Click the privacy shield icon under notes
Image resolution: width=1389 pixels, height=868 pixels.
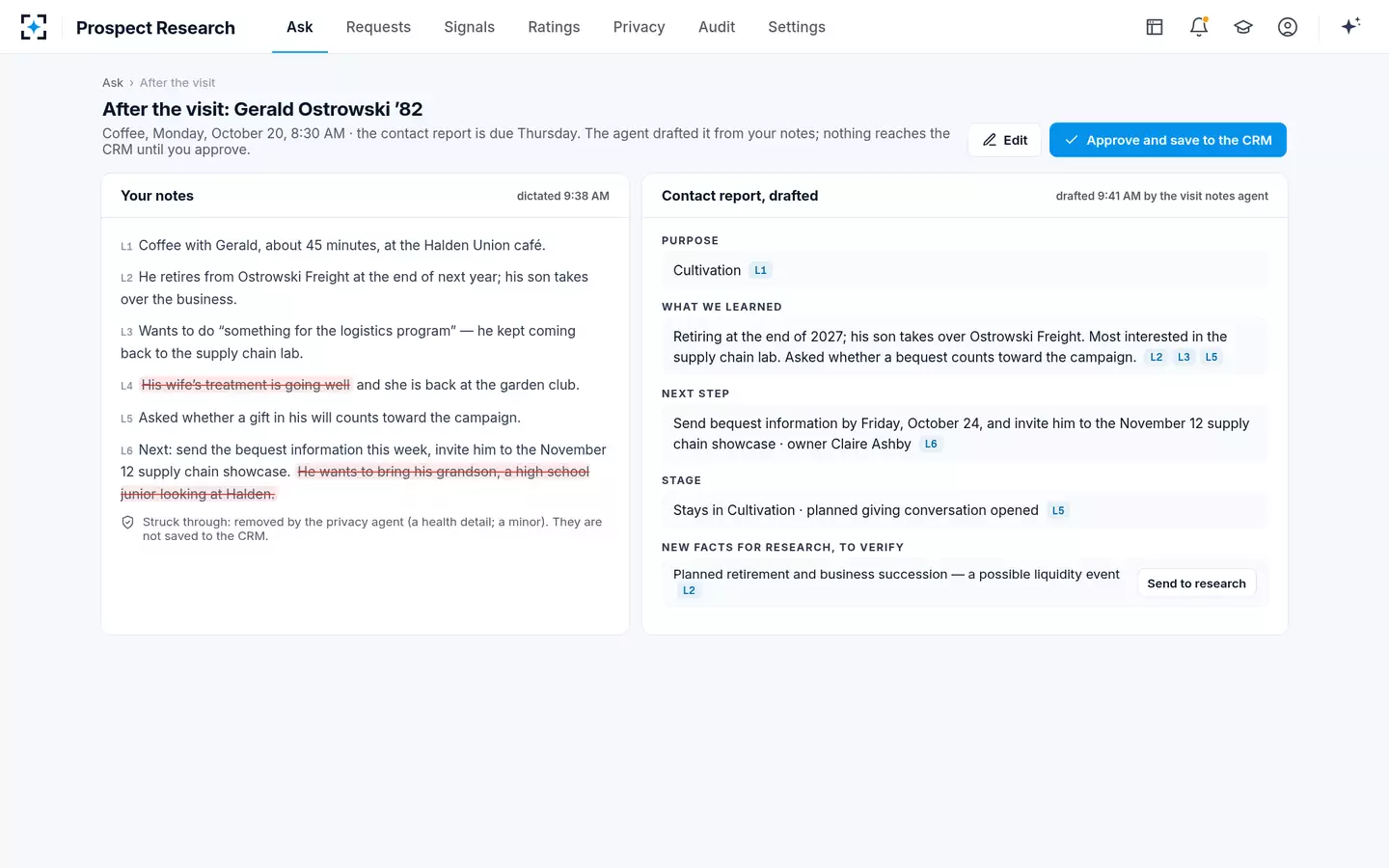[x=127, y=522]
